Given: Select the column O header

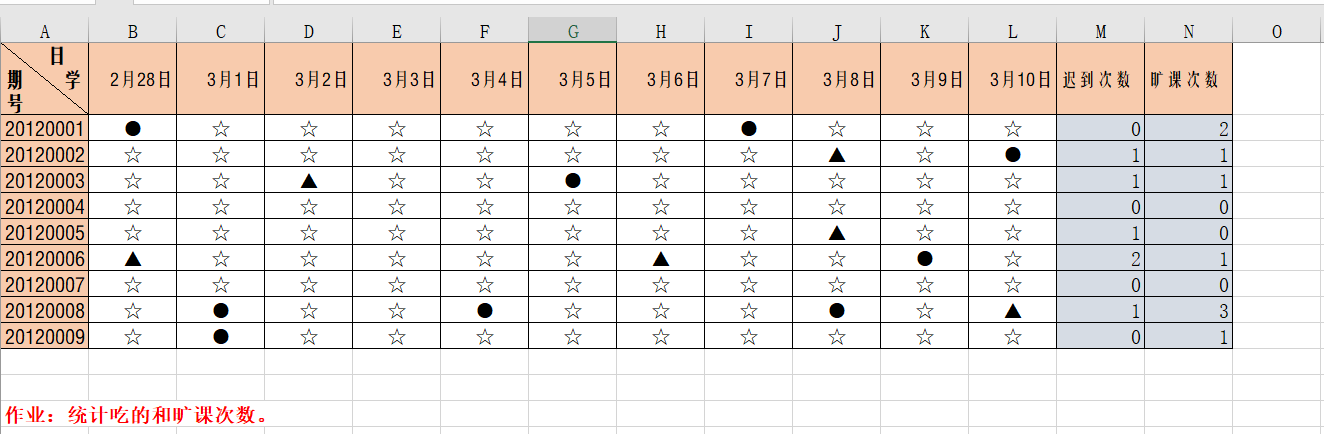Looking at the screenshot, I should tap(1277, 32).
